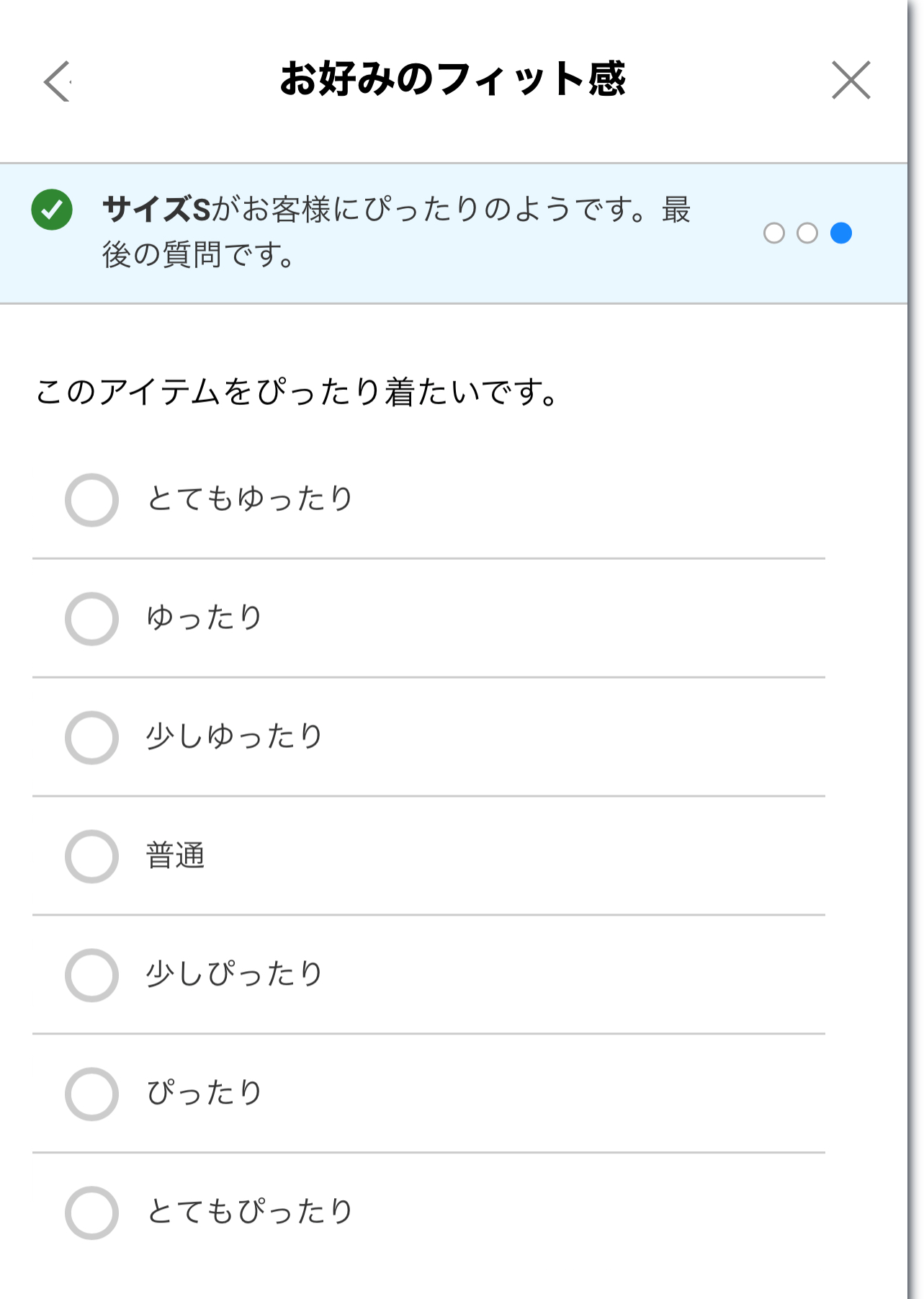Click the first step indicator dot

773,233
